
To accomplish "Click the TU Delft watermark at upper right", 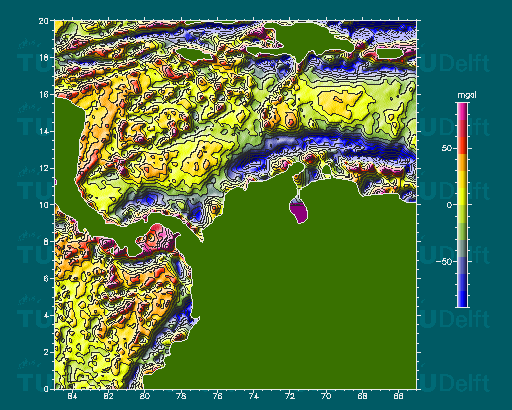I will 453,63.
